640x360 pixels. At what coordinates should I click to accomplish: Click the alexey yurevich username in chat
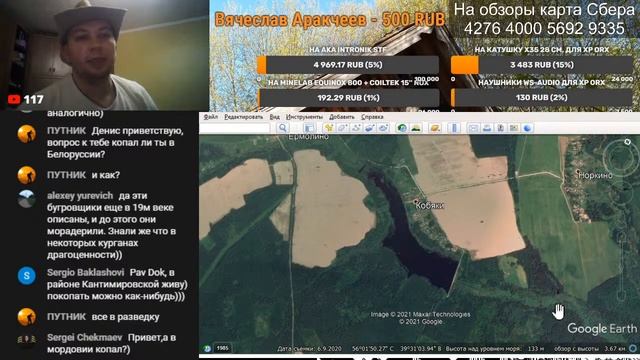80,196
